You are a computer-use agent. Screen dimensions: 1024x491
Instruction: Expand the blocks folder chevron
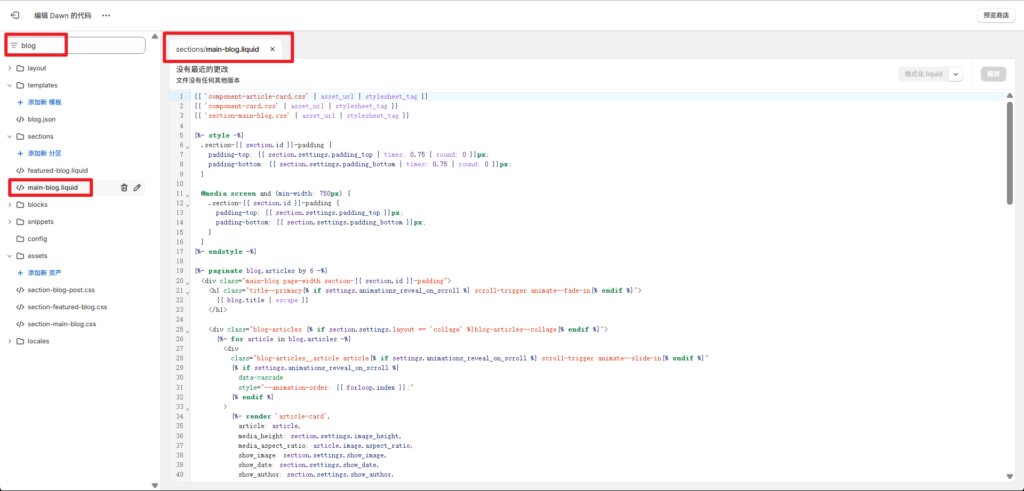10,204
